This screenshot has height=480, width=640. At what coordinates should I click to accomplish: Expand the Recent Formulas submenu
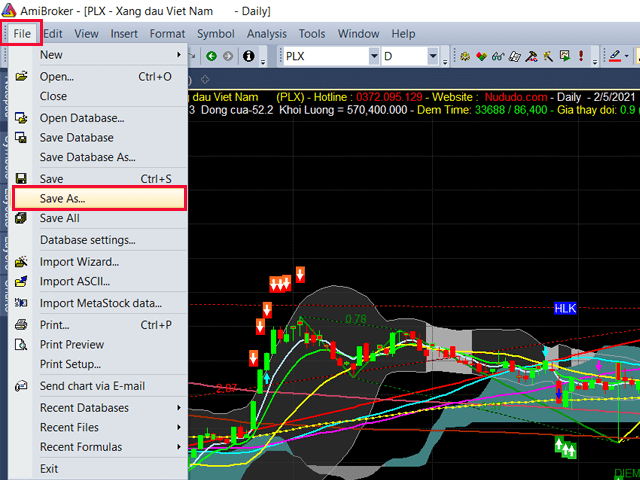(x=179, y=447)
